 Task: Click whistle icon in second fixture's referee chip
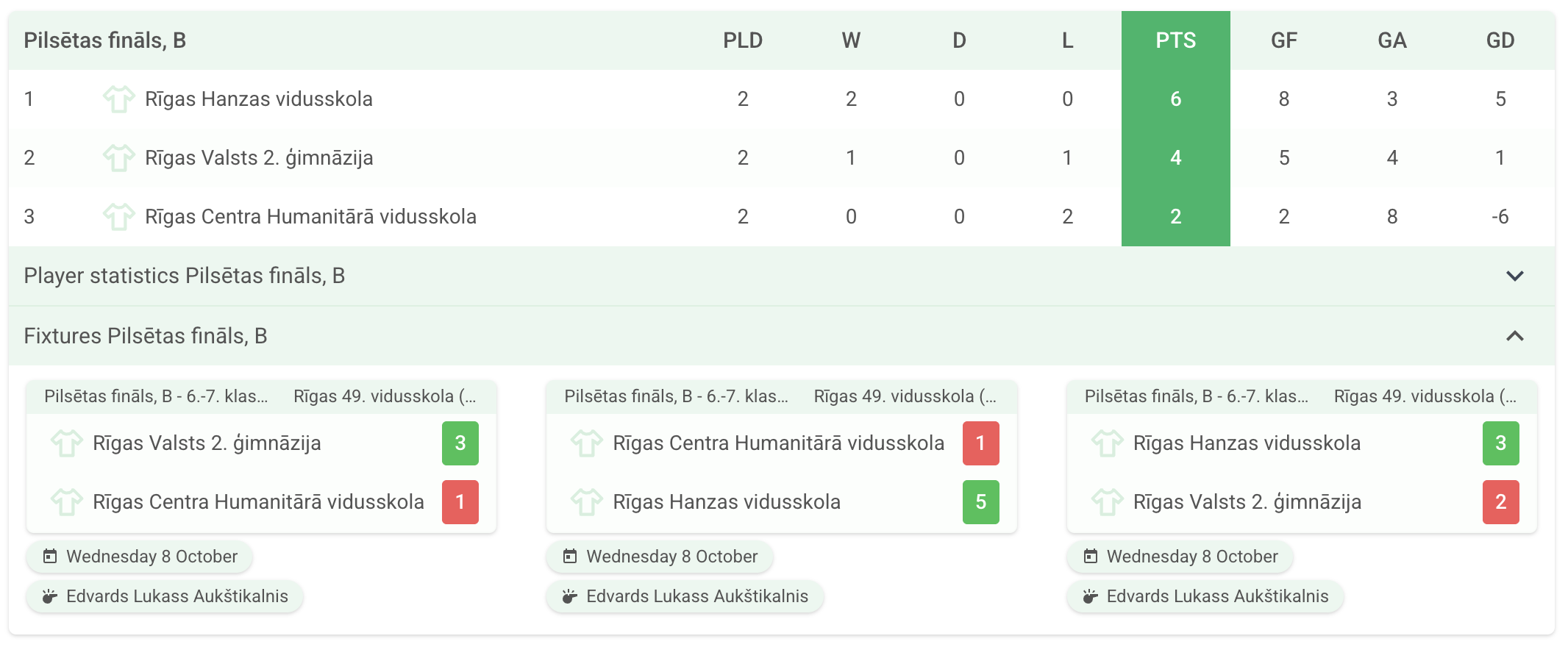(x=569, y=596)
